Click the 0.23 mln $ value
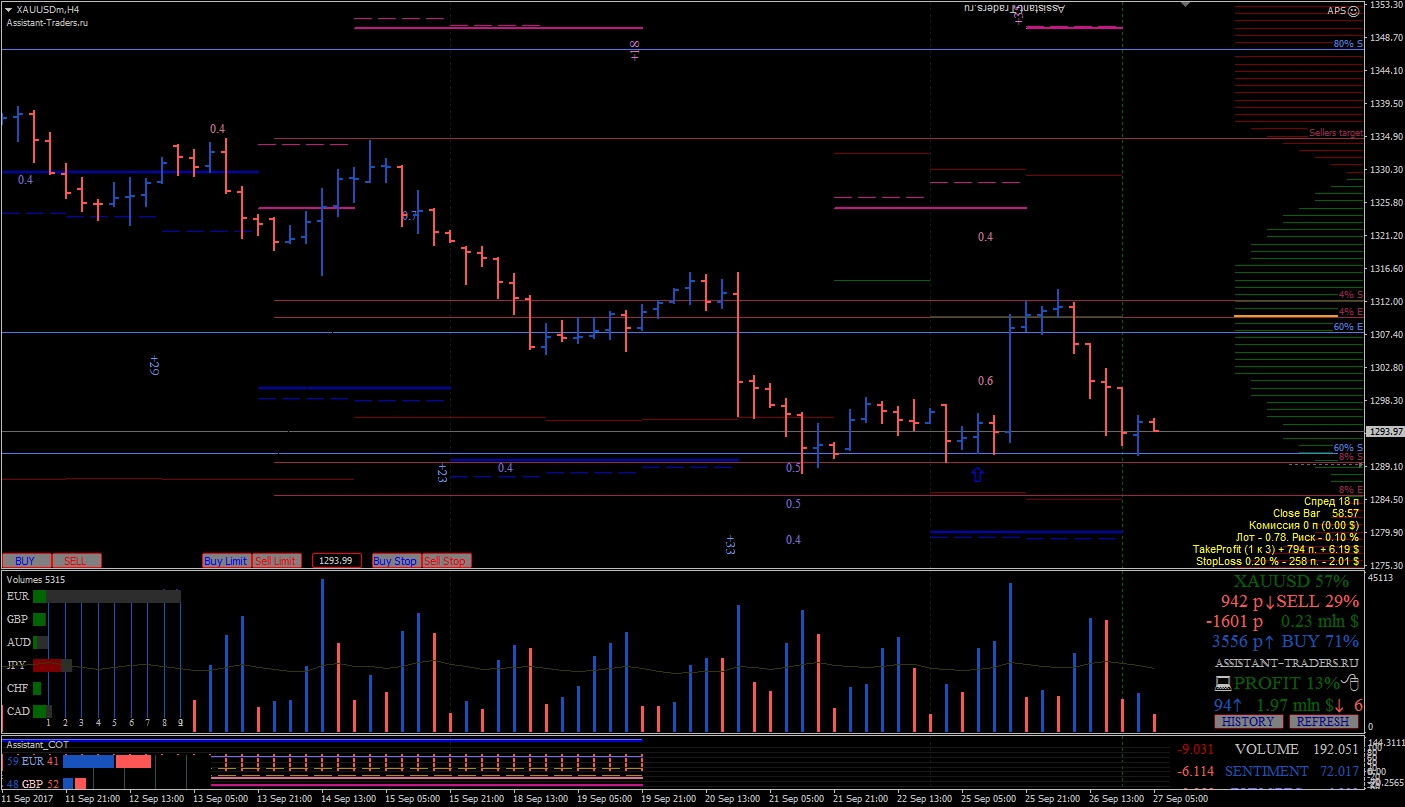The height and width of the screenshot is (807, 1405). tap(1320, 621)
